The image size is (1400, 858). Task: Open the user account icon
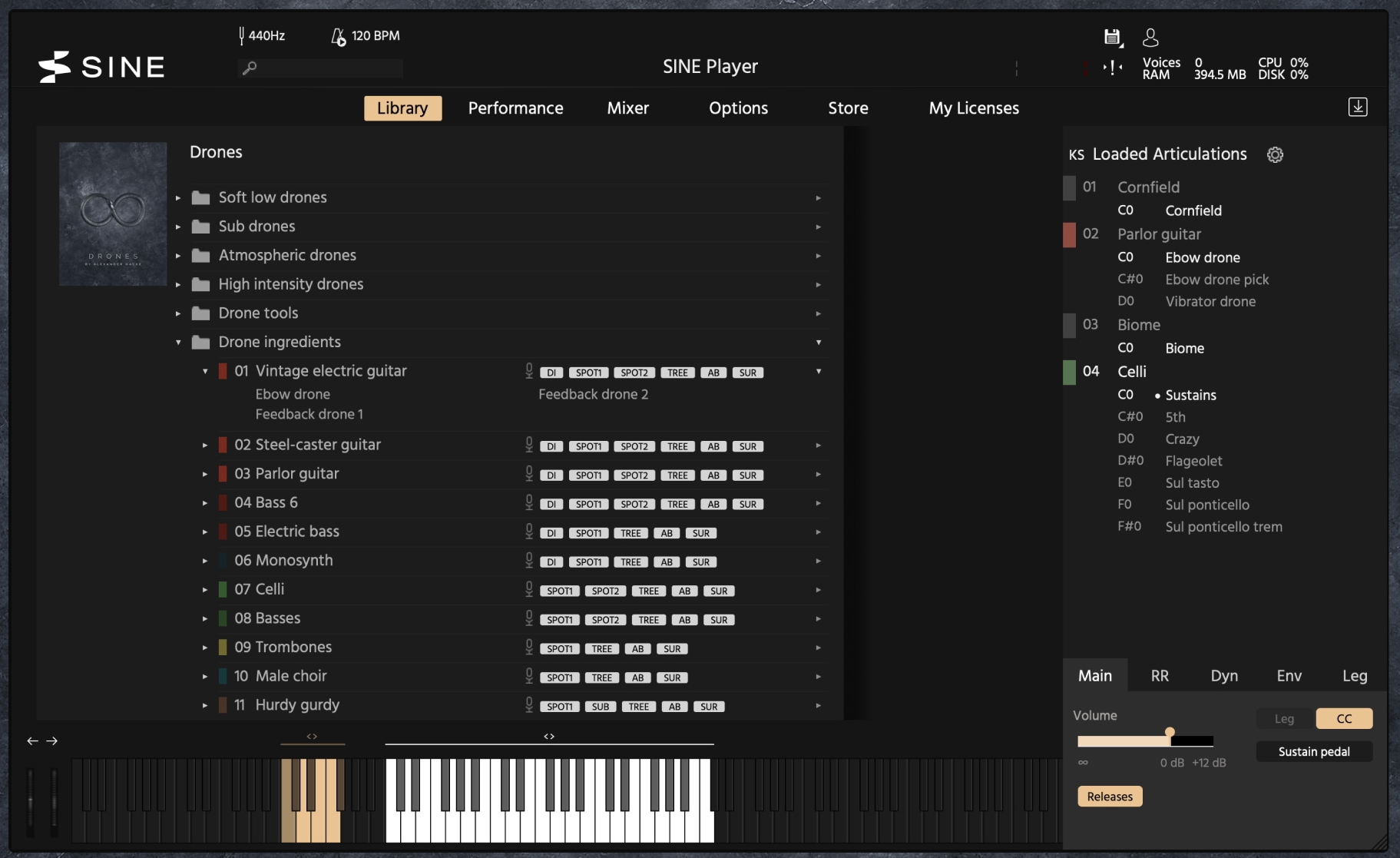click(1150, 37)
